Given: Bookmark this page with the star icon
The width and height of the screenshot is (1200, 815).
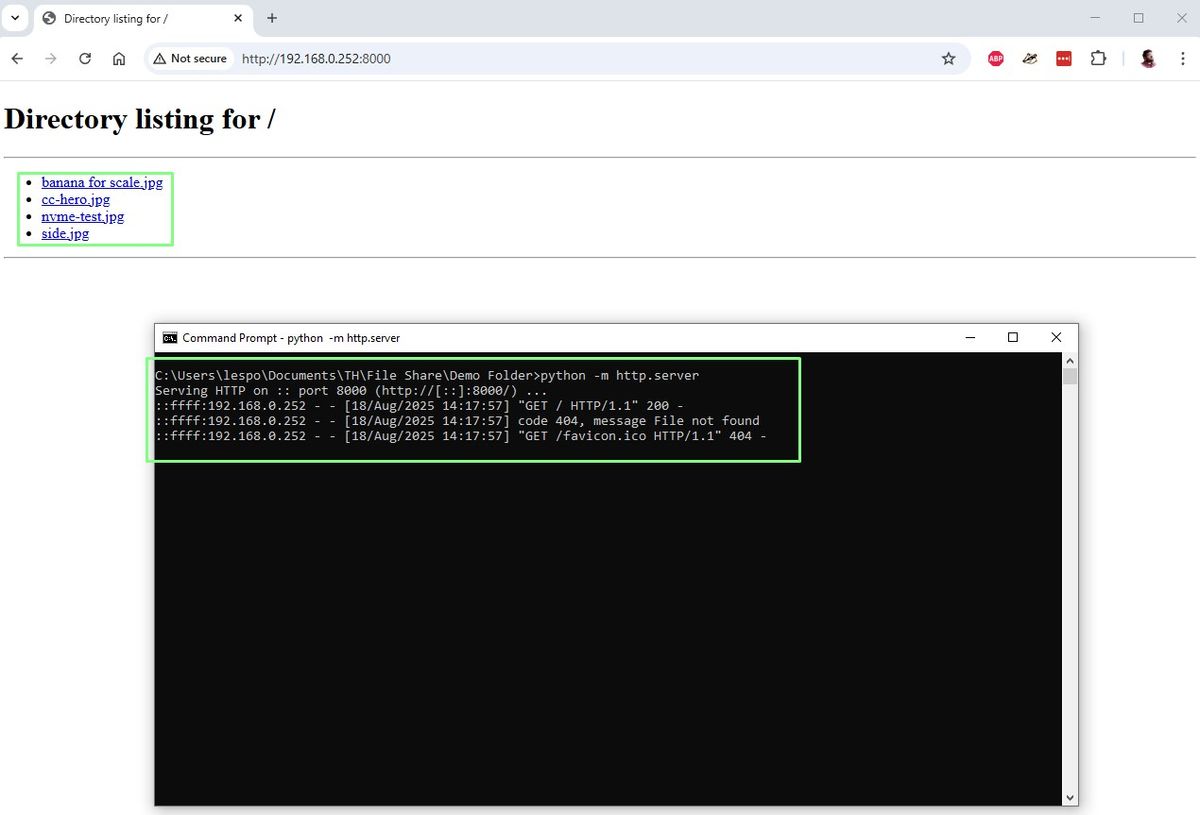Looking at the screenshot, I should 948,59.
